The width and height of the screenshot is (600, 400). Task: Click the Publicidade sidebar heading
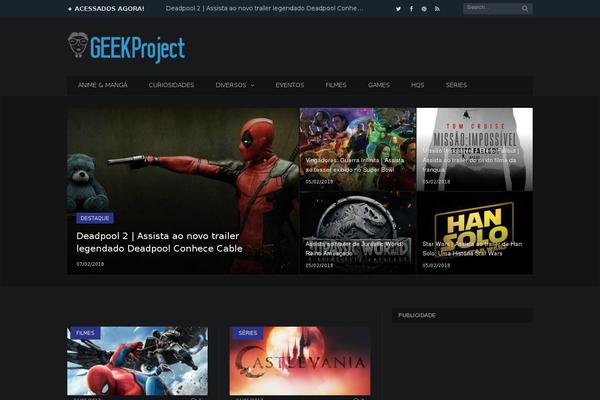point(417,315)
